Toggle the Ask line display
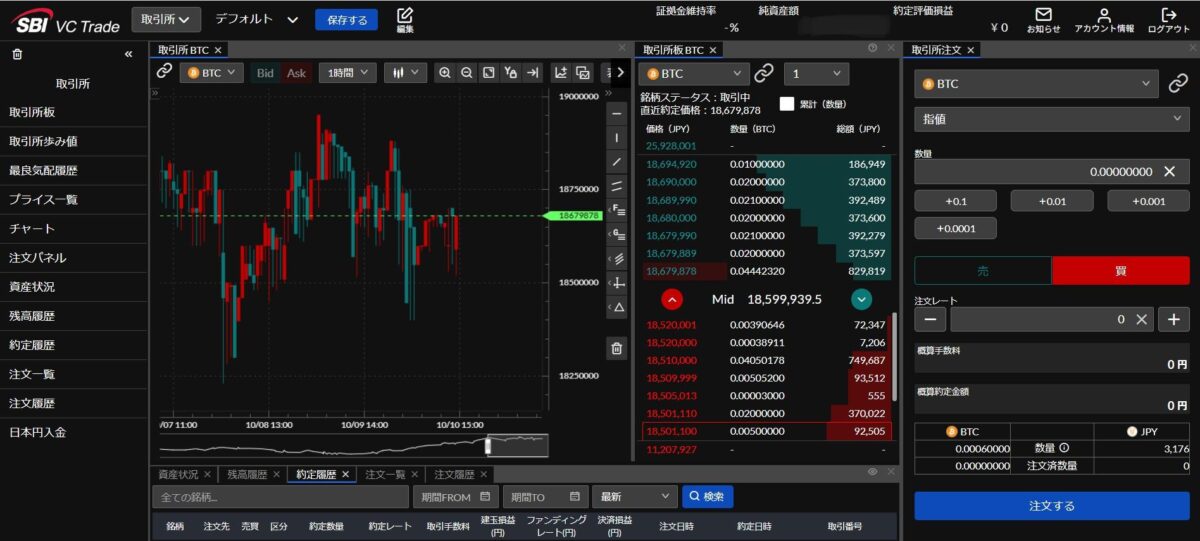The width and height of the screenshot is (1200, 541). click(297, 73)
